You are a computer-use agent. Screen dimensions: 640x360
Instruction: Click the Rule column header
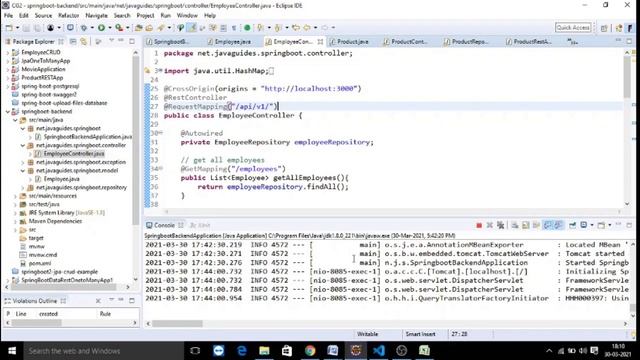click(105, 313)
